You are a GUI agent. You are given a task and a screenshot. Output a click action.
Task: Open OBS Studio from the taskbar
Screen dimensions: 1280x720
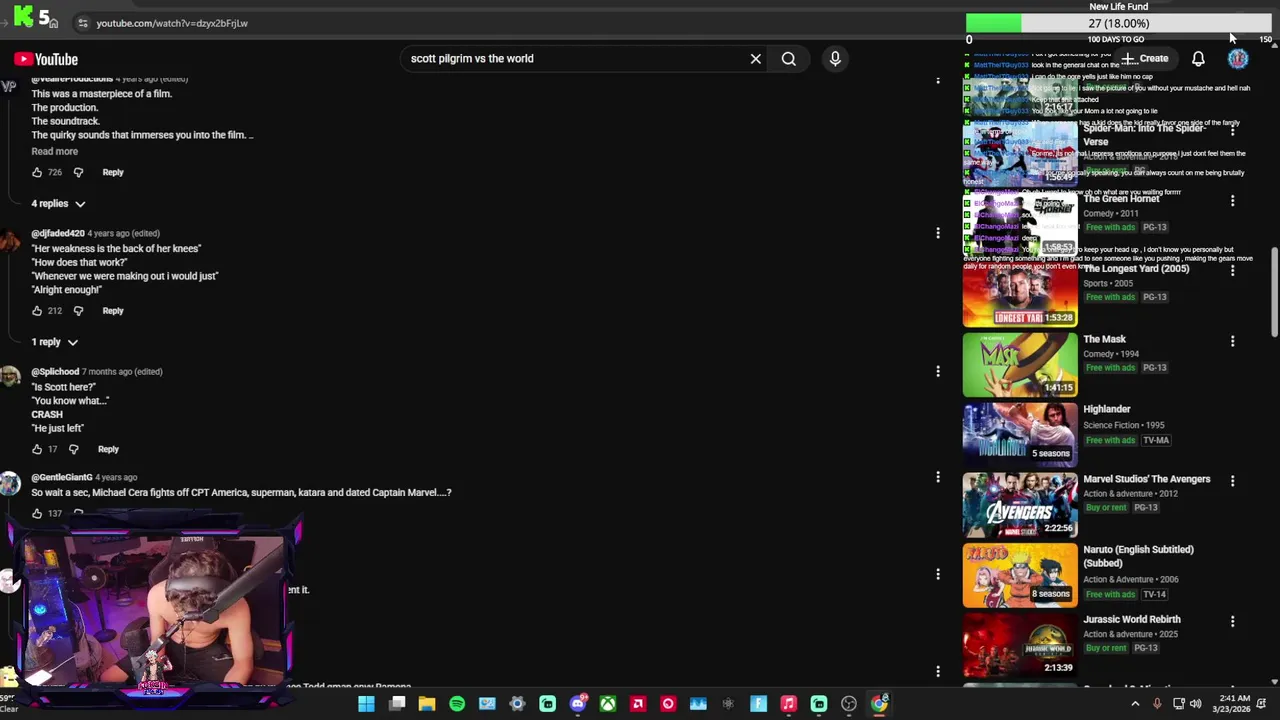[849, 704]
